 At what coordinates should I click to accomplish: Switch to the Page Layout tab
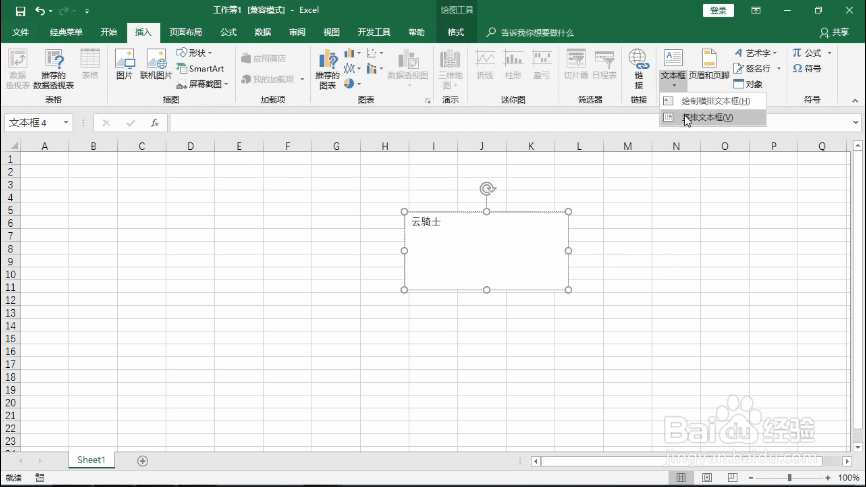186,33
